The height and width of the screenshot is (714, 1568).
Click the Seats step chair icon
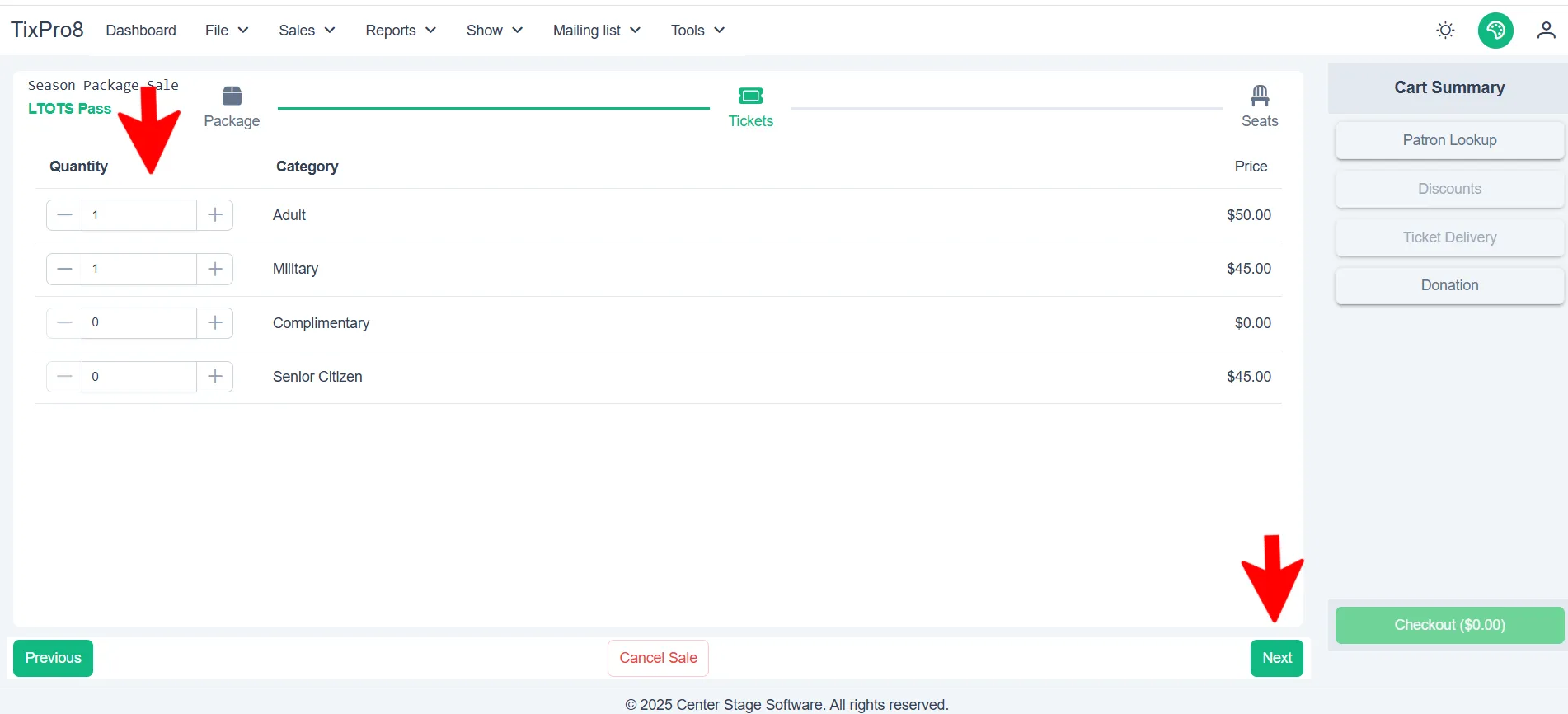coord(1260,96)
